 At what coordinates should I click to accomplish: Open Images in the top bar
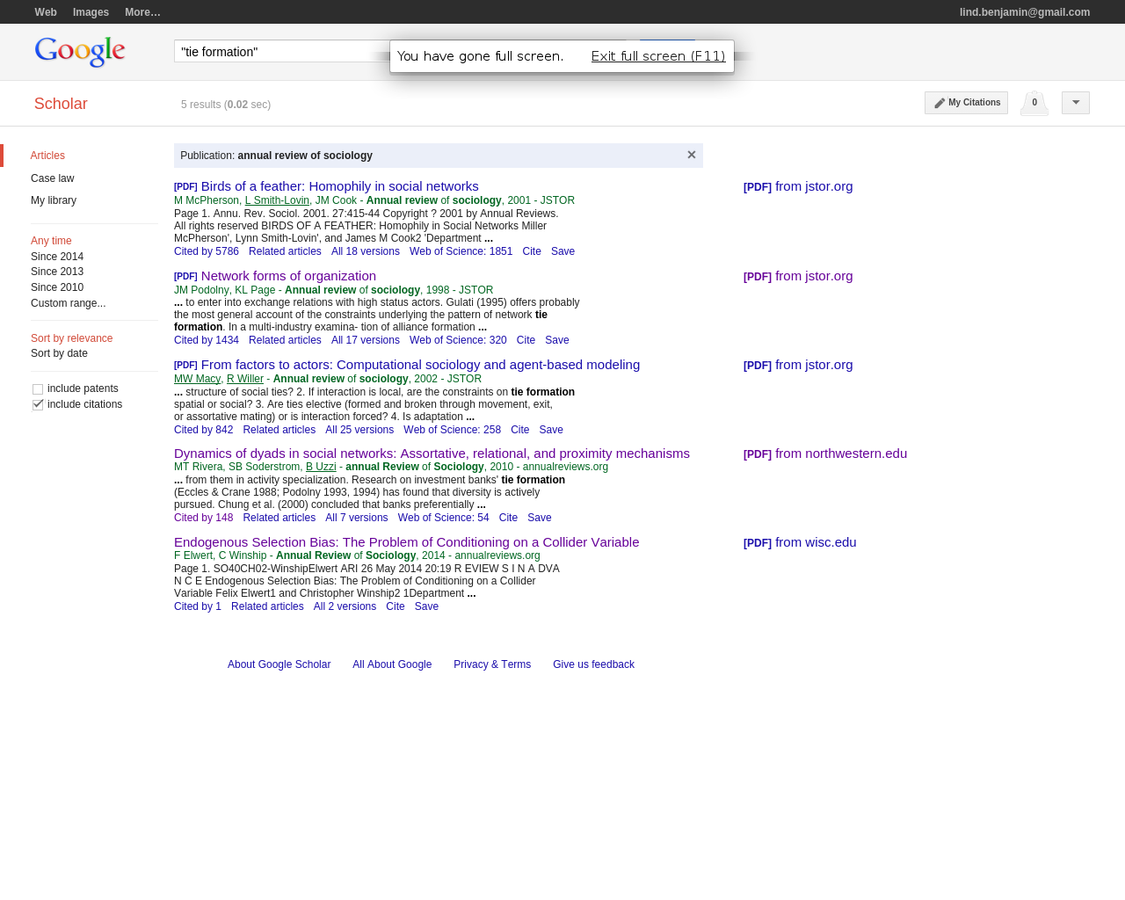tap(90, 12)
